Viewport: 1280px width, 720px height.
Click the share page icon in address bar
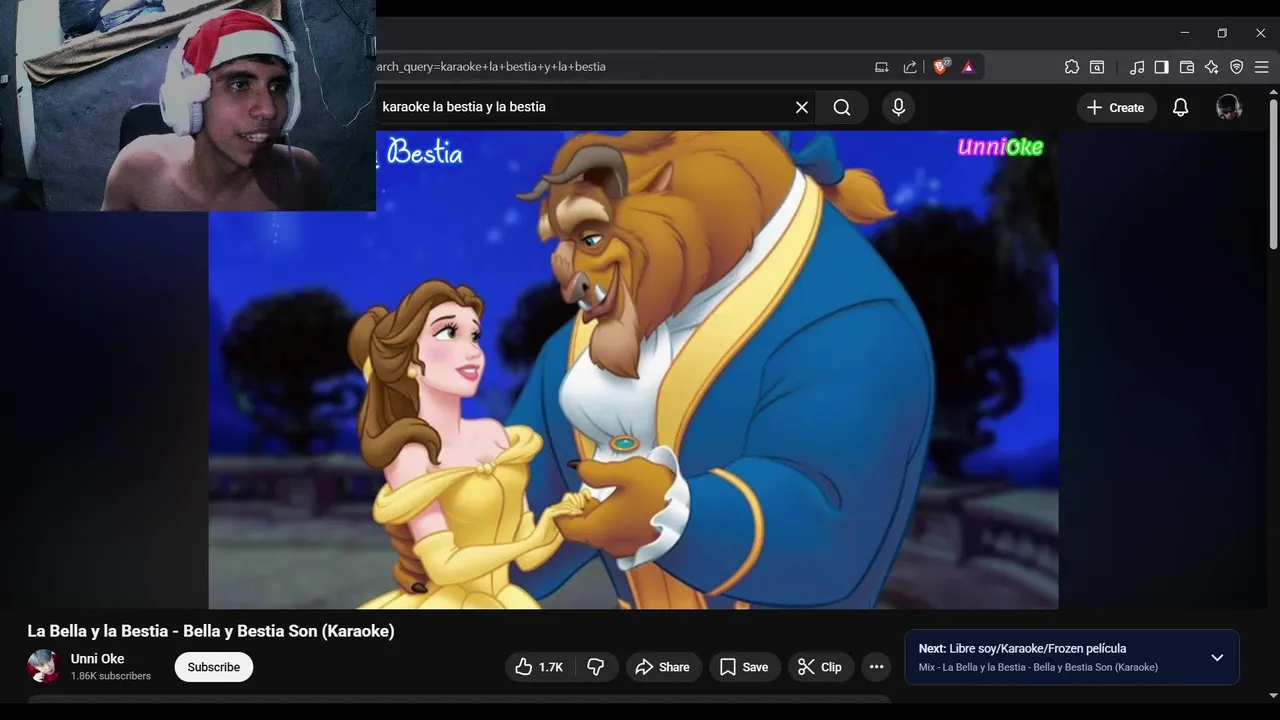(910, 67)
